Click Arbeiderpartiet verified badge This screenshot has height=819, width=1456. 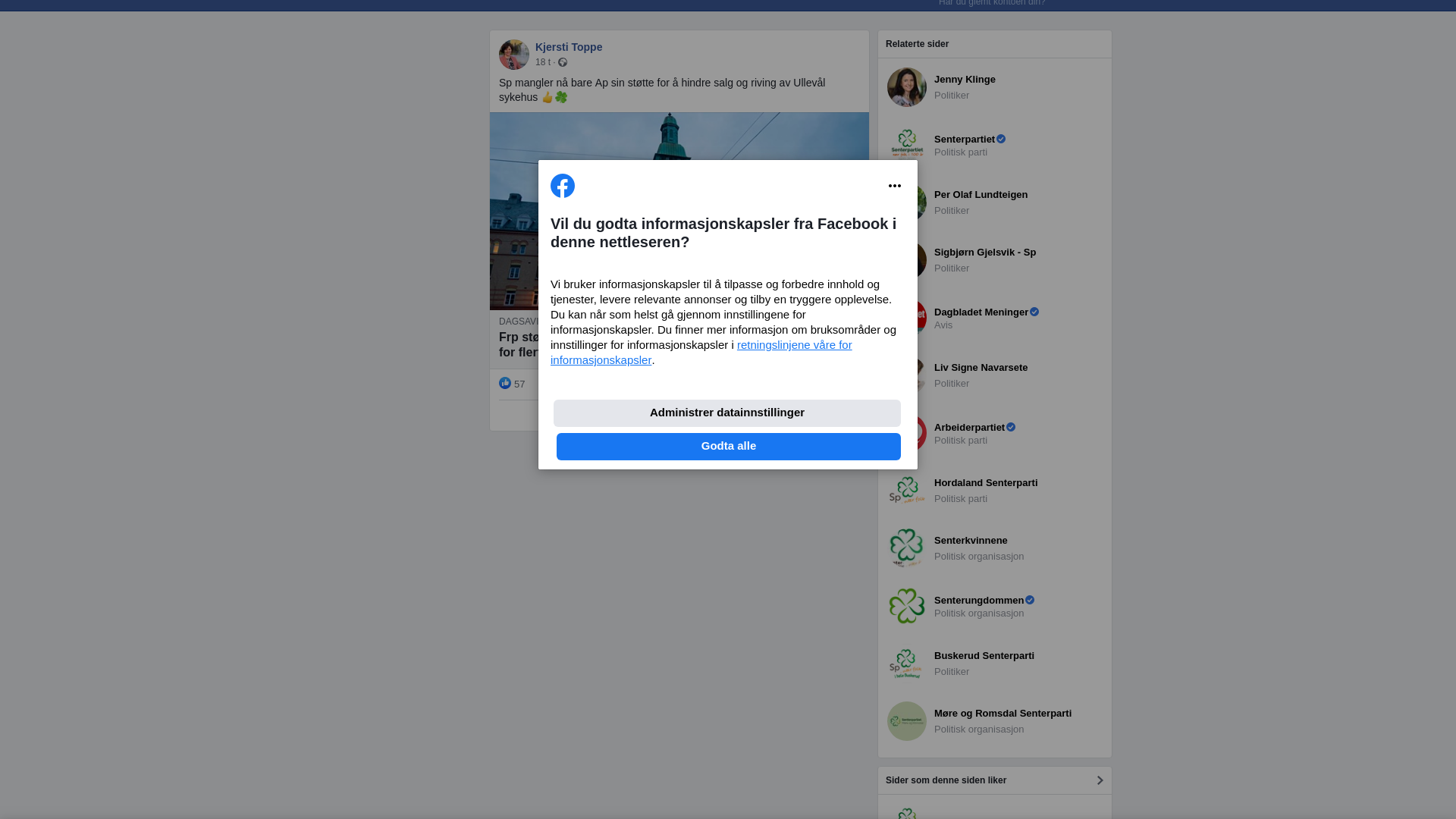click(x=1011, y=427)
